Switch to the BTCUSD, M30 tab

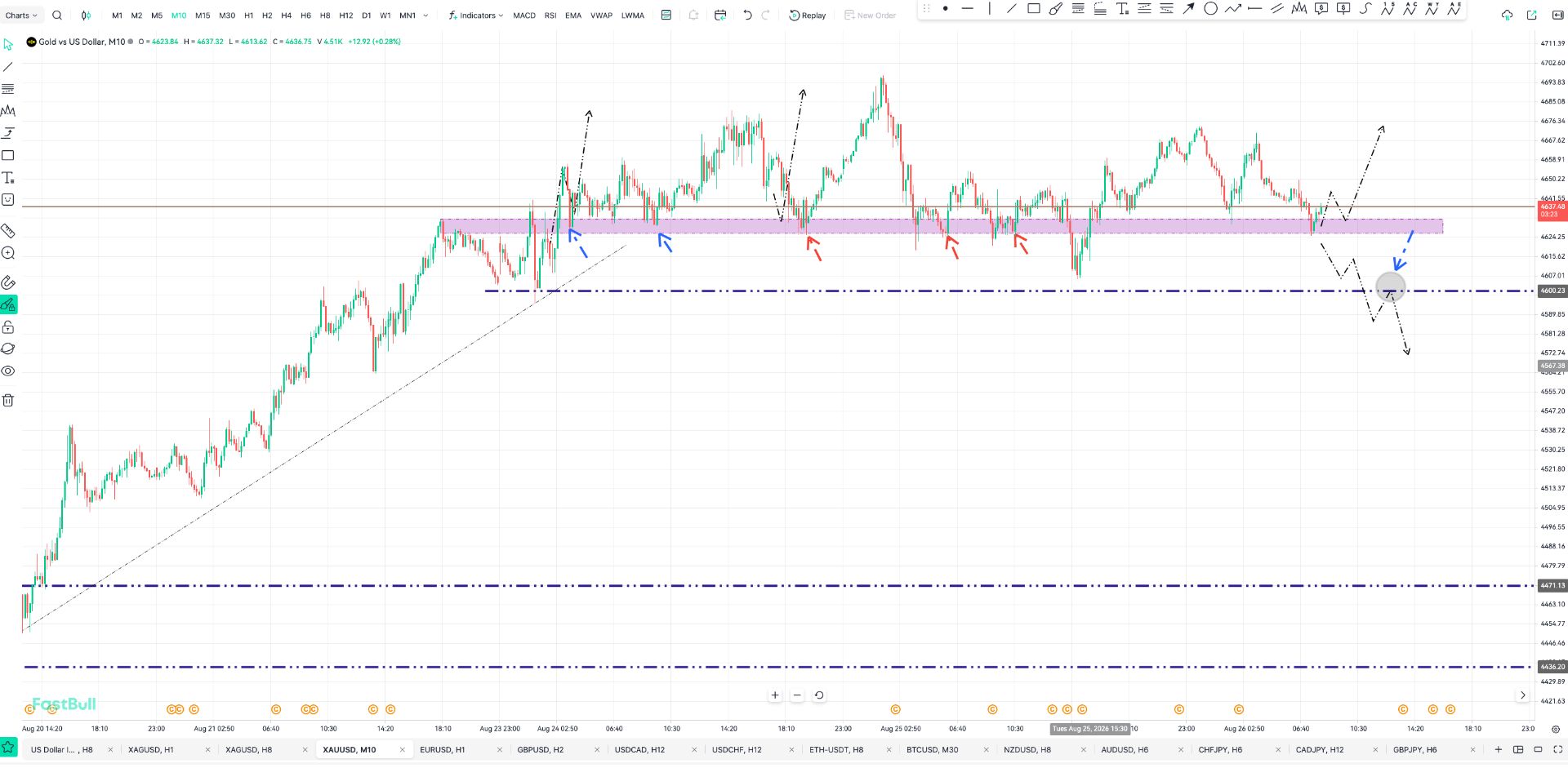(x=932, y=749)
